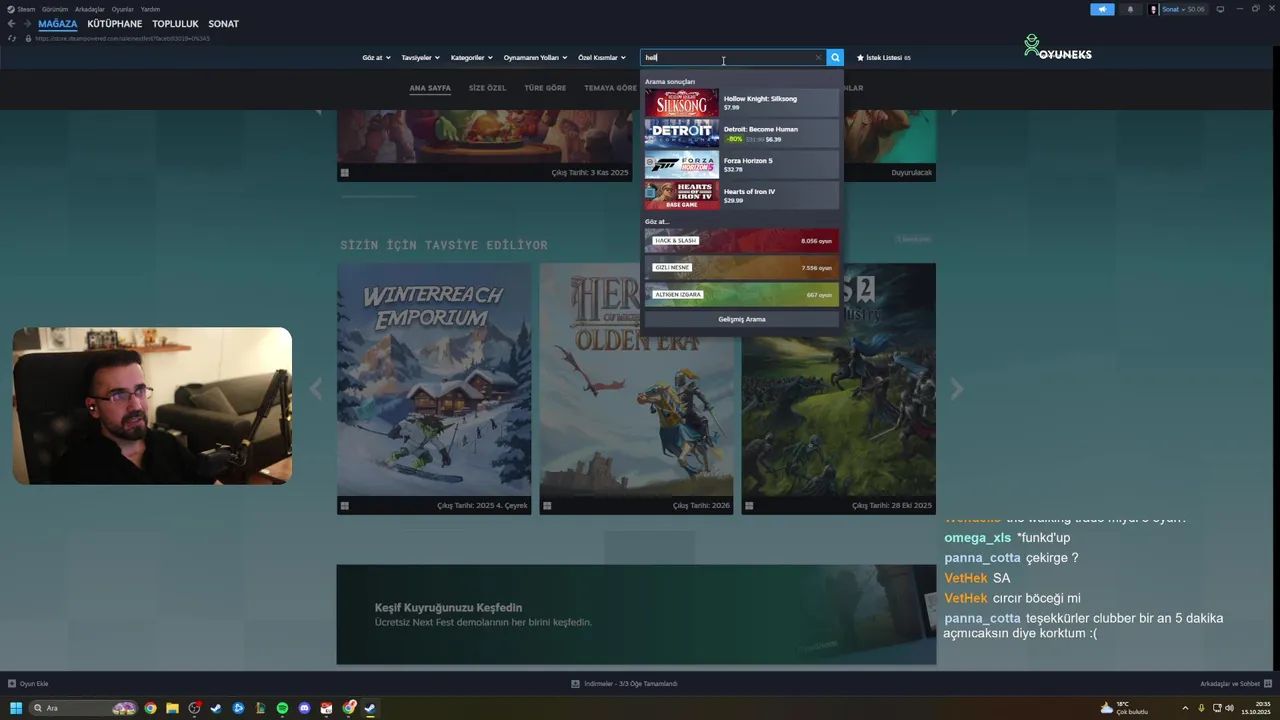Click the store URL address text
The width and height of the screenshot is (1280, 720).
(x=122, y=39)
